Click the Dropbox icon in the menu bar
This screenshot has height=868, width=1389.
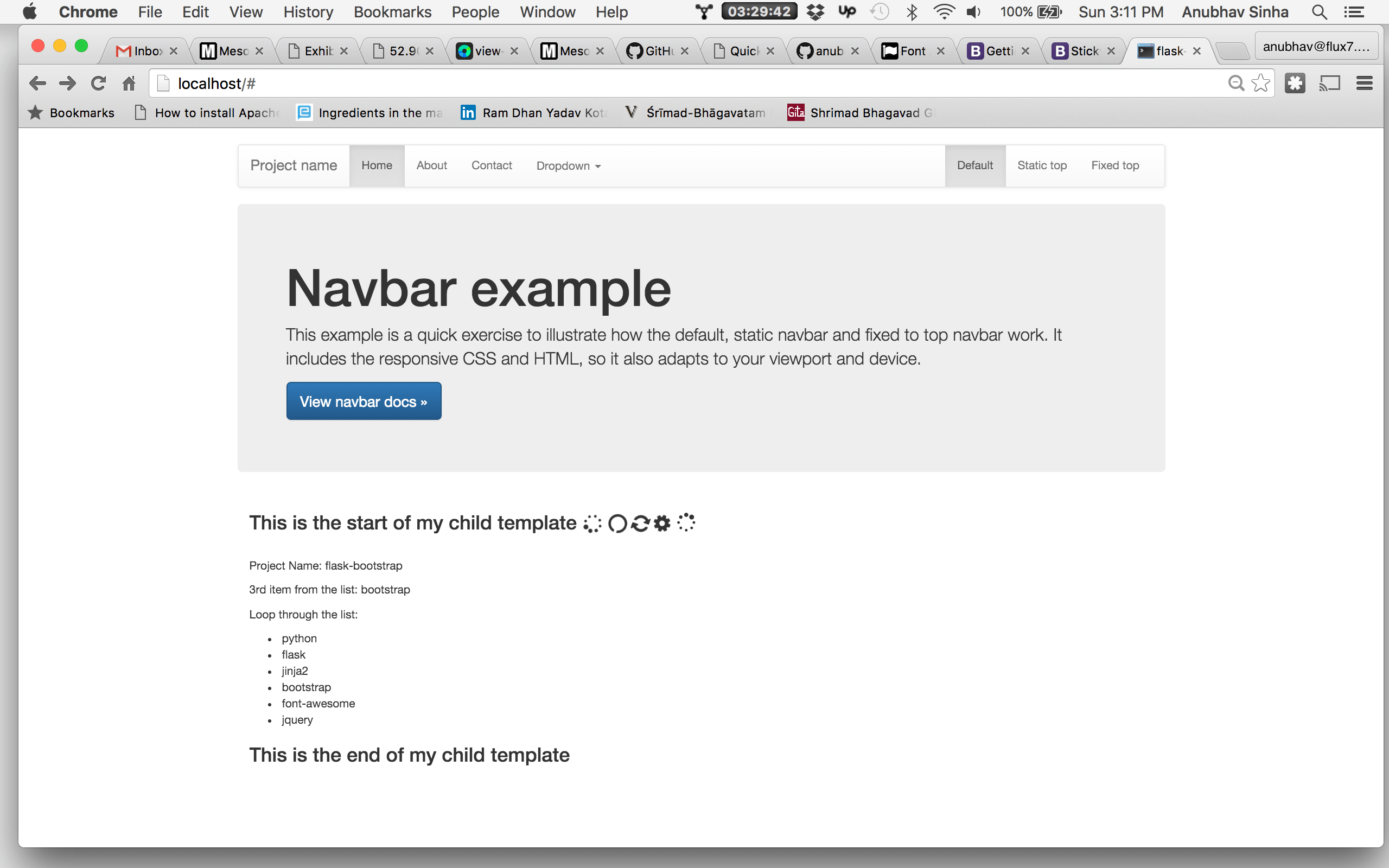pos(815,11)
